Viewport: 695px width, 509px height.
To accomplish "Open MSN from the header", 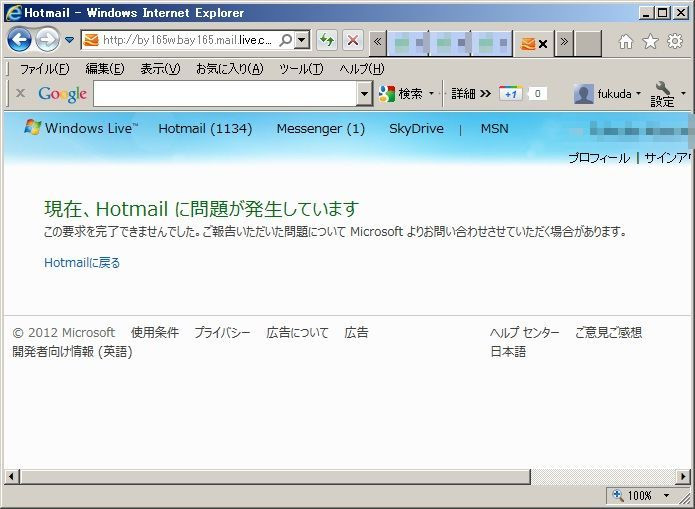I will point(495,129).
